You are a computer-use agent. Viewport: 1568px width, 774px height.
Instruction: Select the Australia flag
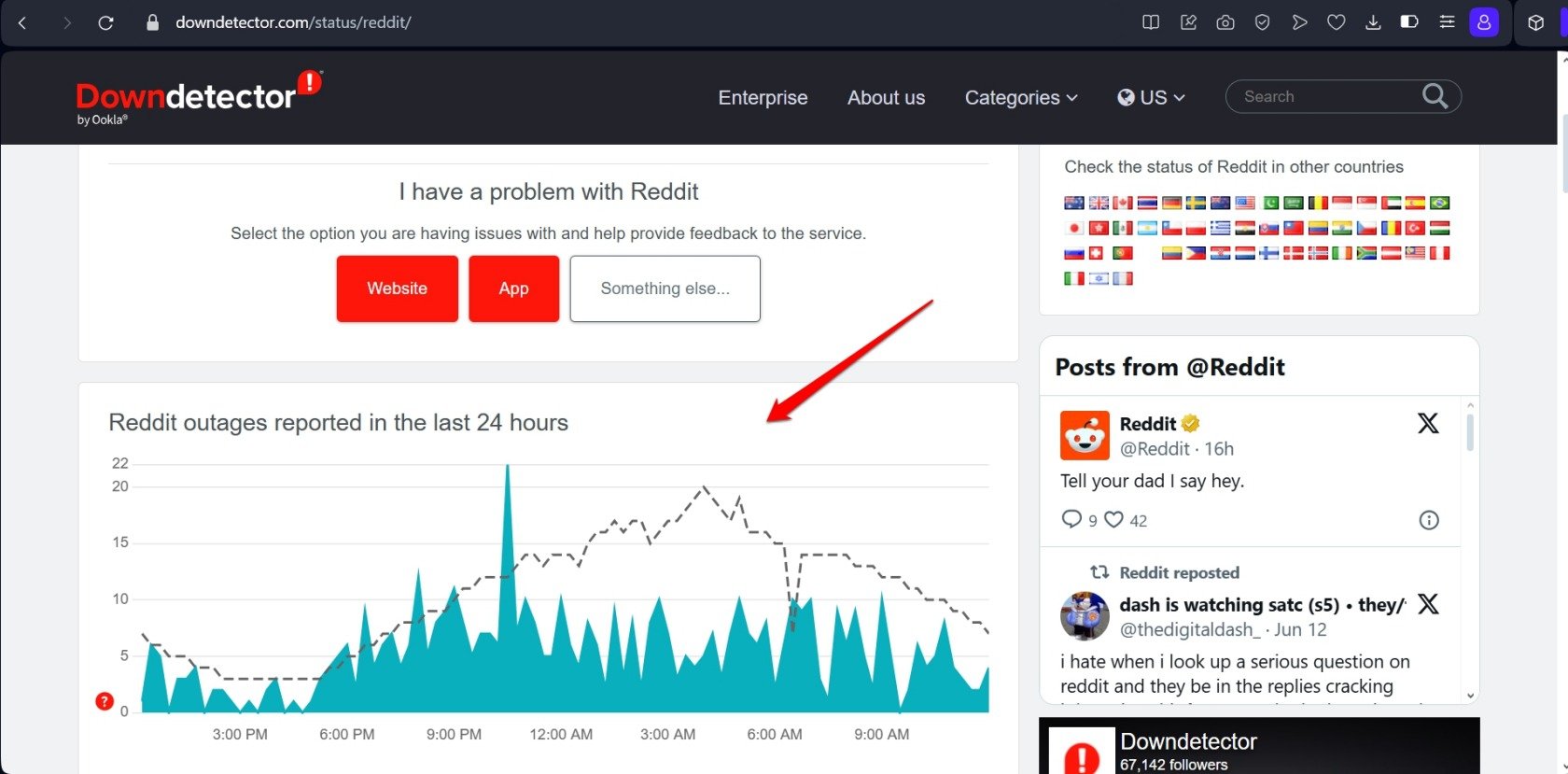click(1074, 203)
